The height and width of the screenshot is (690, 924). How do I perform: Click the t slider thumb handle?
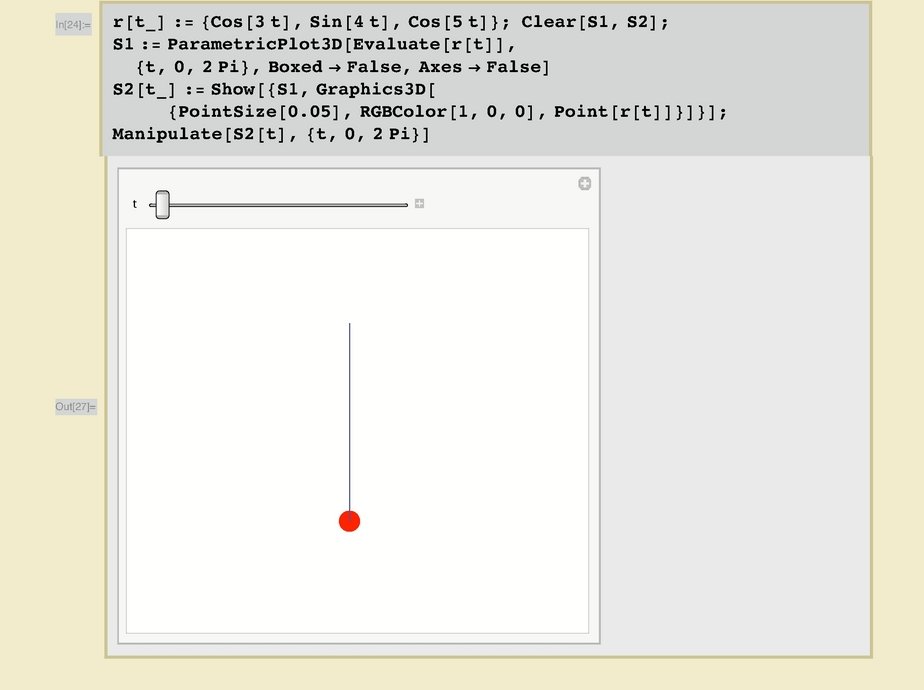(162, 204)
